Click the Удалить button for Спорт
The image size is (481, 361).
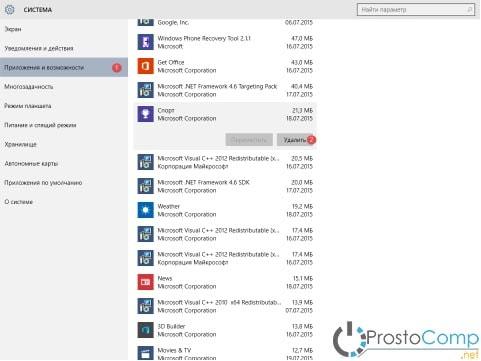coord(296,140)
